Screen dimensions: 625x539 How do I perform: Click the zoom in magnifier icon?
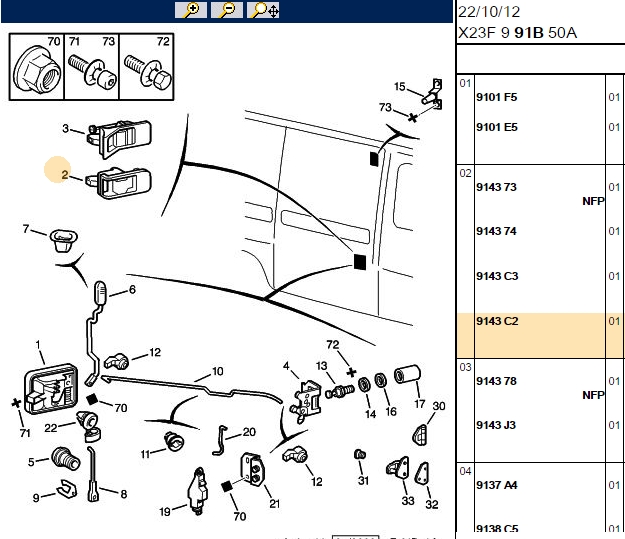(x=191, y=10)
